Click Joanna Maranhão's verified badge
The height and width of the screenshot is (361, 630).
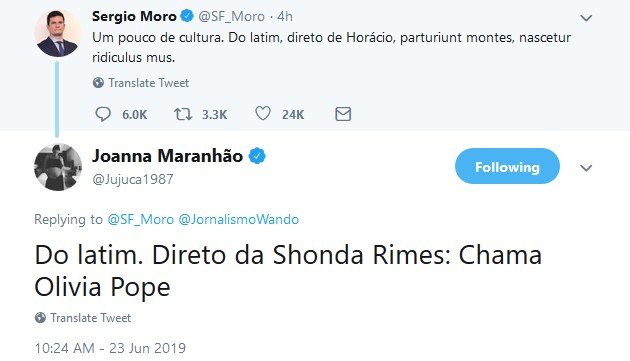tap(257, 156)
